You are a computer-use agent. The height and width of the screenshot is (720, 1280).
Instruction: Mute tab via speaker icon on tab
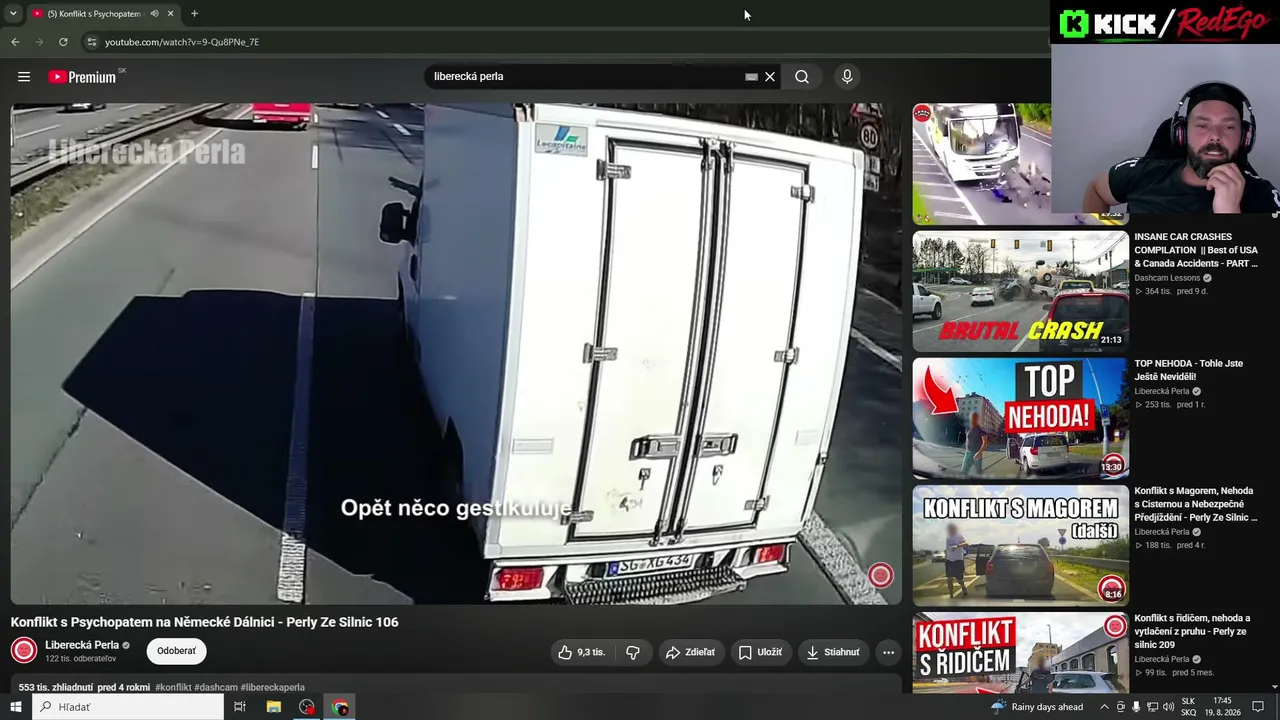154,14
